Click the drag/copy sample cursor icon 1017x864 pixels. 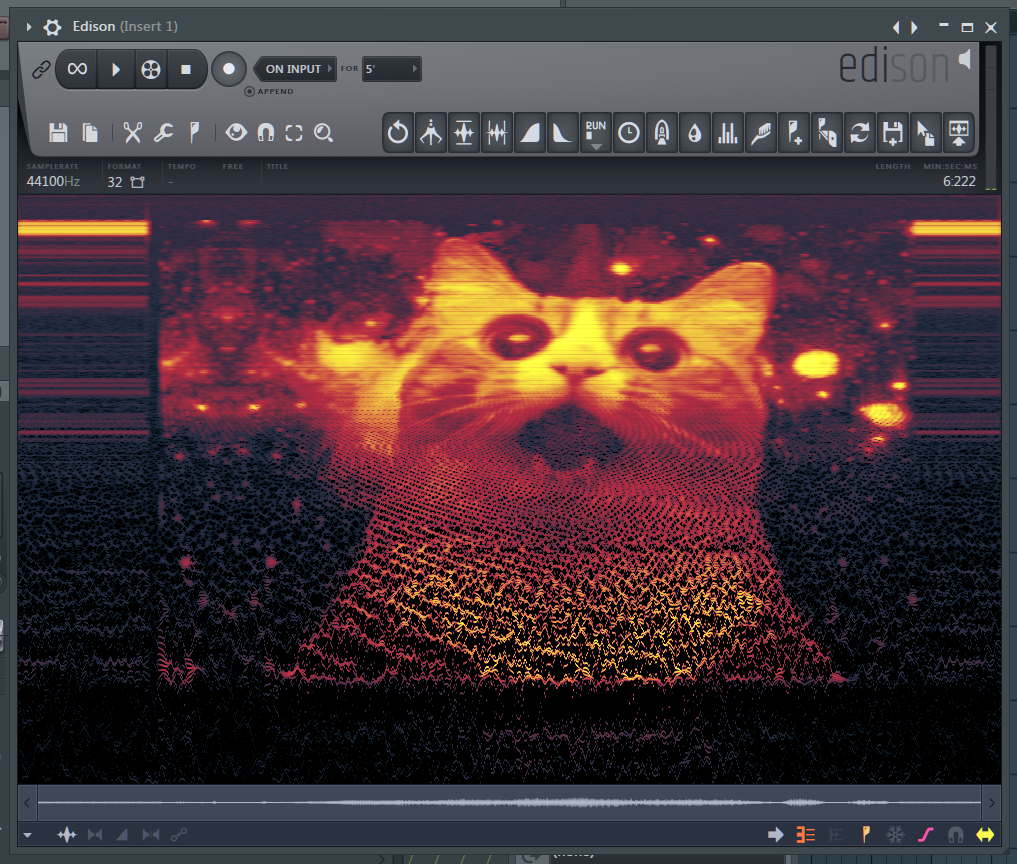[926, 133]
